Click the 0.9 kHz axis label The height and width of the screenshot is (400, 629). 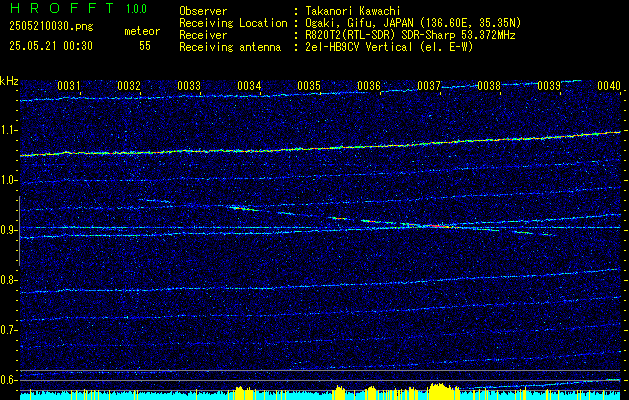[x=8, y=230]
